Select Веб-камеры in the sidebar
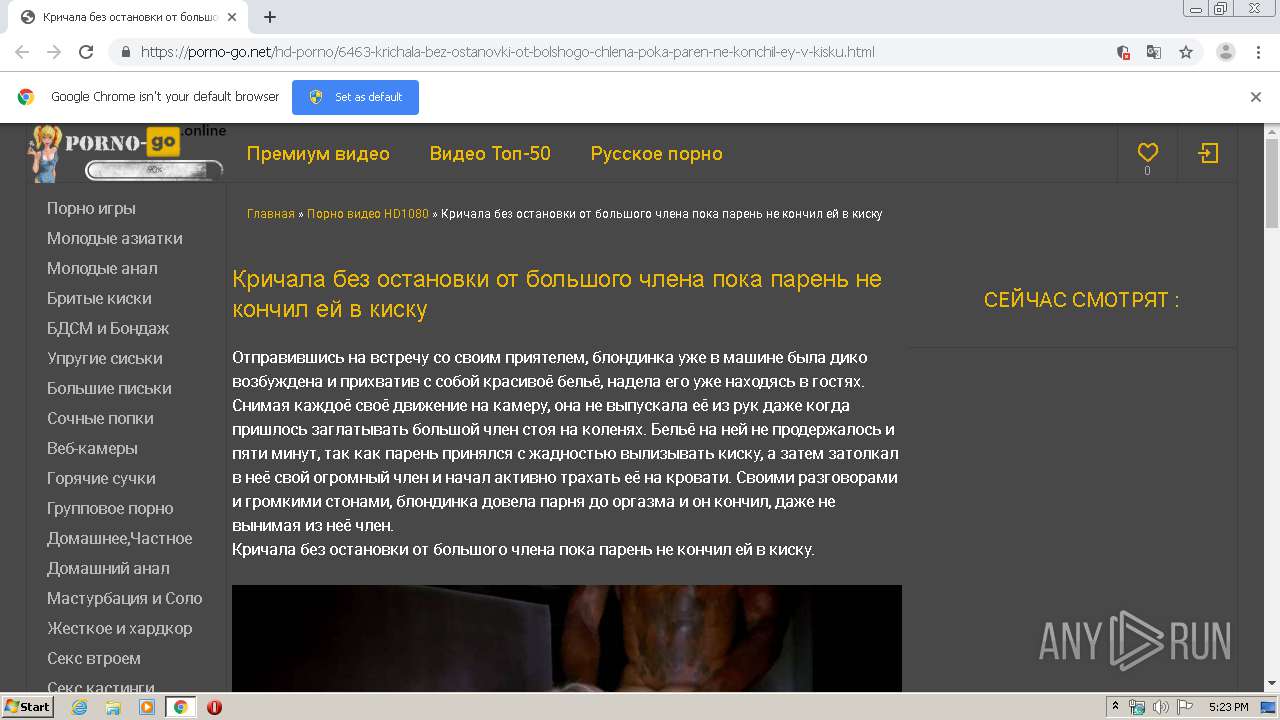 coord(92,448)
